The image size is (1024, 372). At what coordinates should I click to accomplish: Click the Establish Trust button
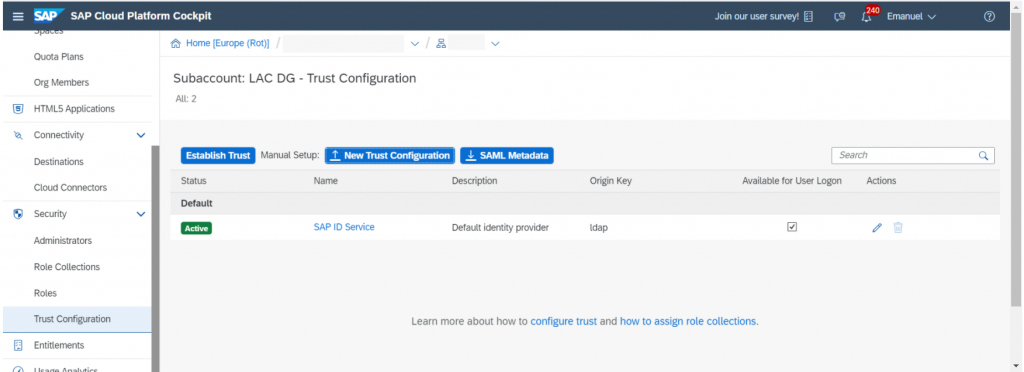(218, 155)
